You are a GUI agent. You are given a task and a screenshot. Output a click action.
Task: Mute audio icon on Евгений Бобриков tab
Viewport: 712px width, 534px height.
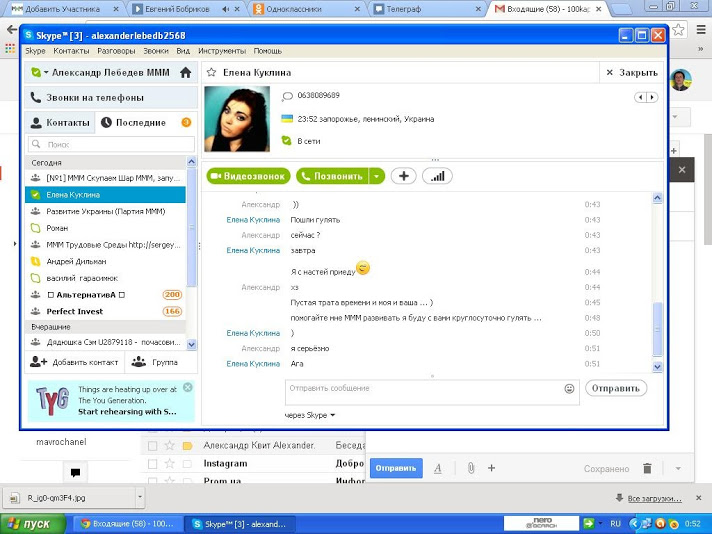225,9
